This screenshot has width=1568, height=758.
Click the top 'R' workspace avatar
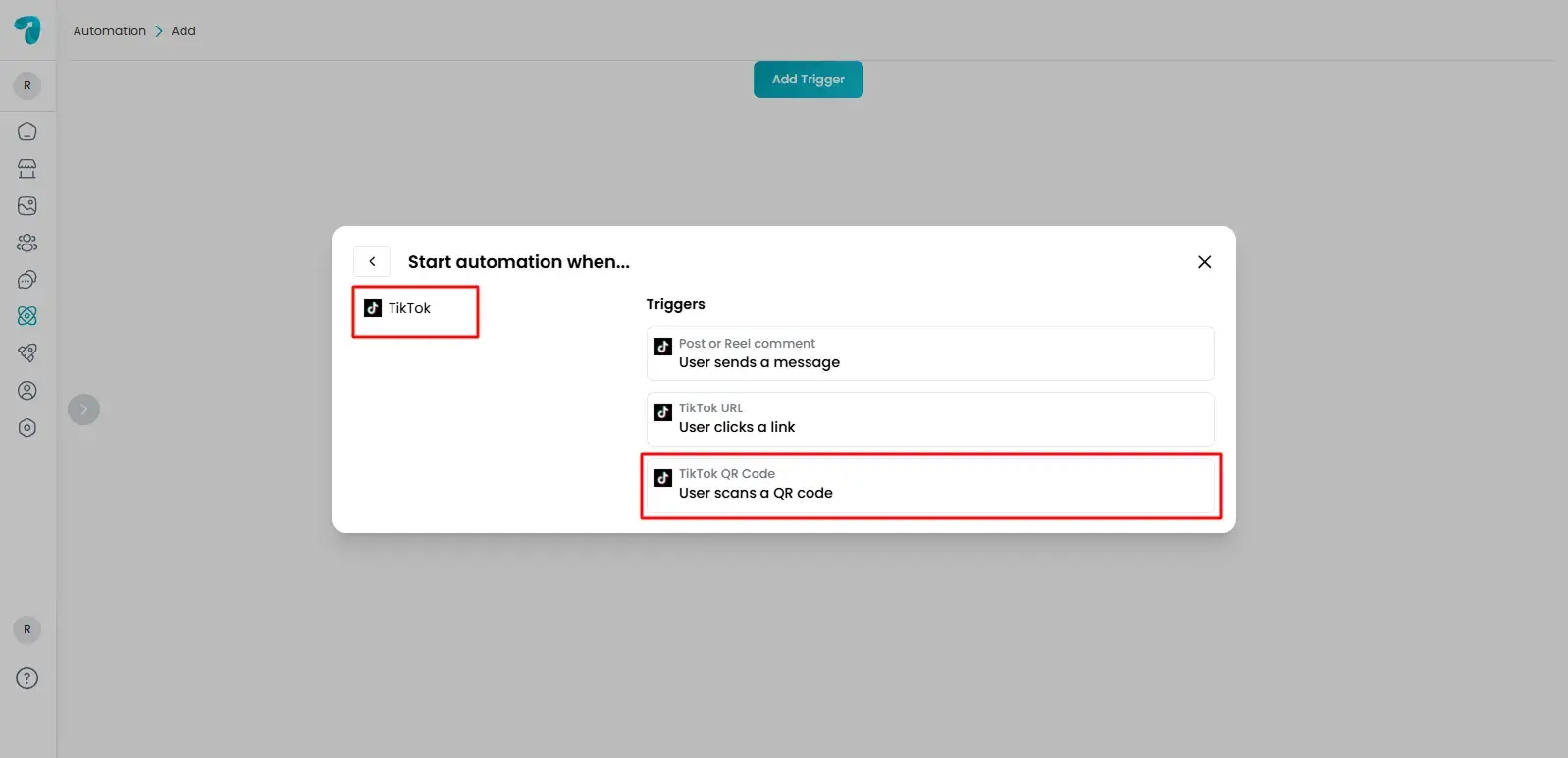click(27, 85)
